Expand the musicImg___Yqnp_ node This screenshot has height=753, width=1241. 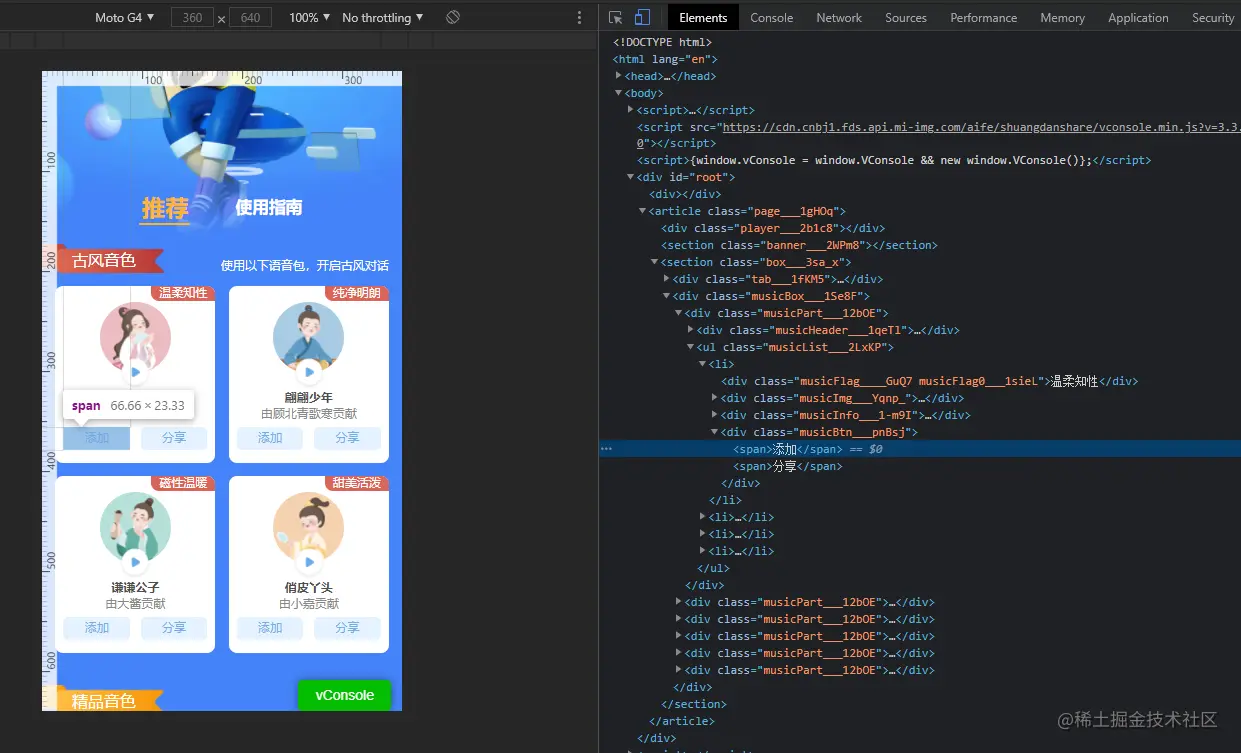tap(715, 398)
